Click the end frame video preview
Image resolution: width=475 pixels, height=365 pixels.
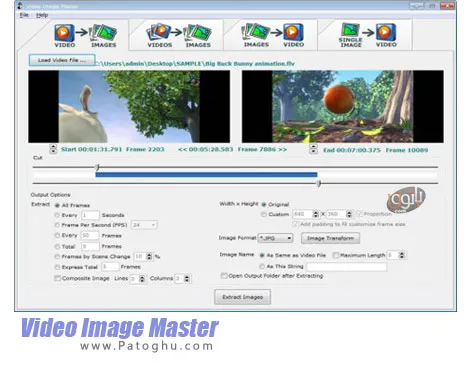(343, 107)
